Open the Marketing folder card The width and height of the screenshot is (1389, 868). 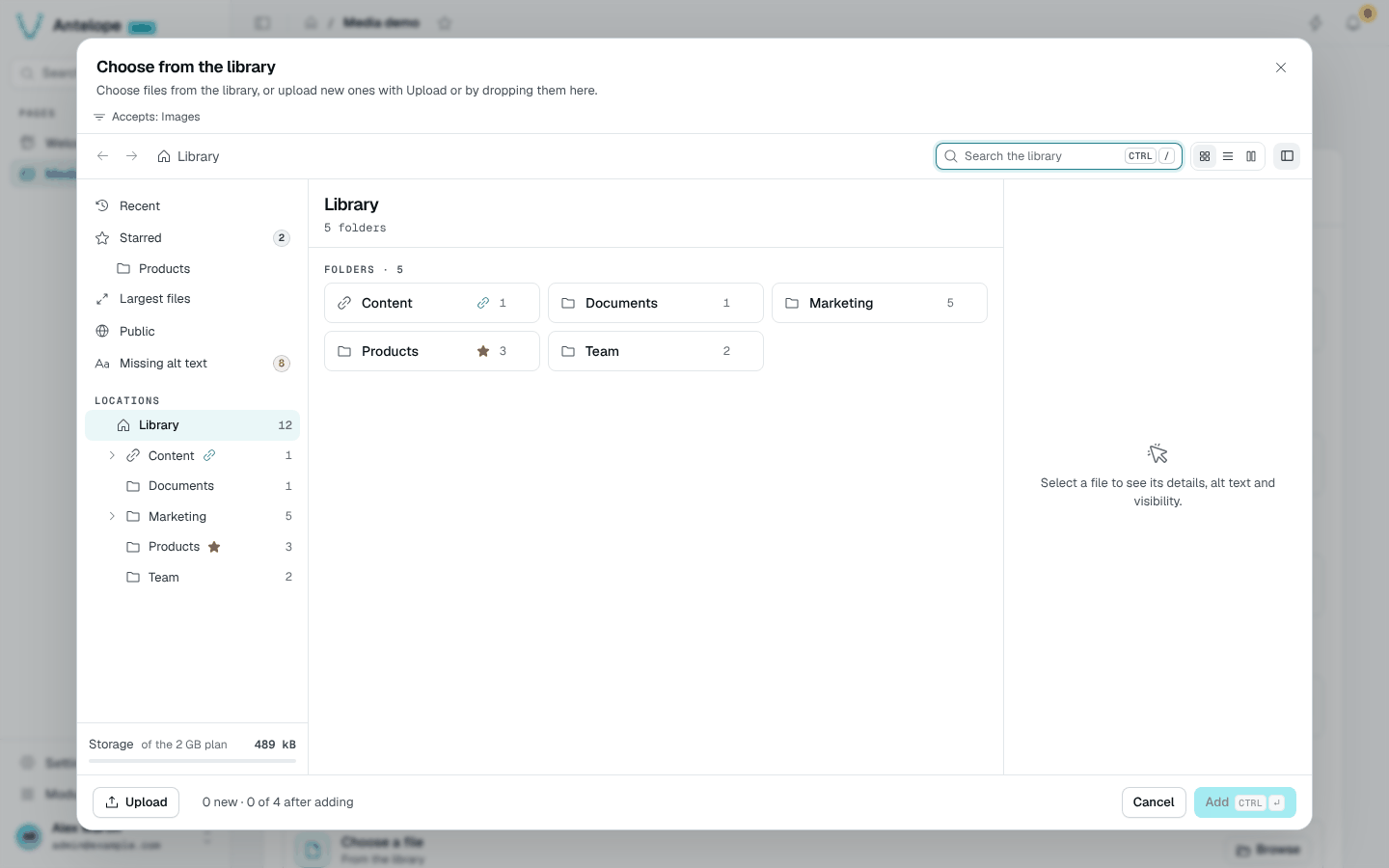pos(880,303)
